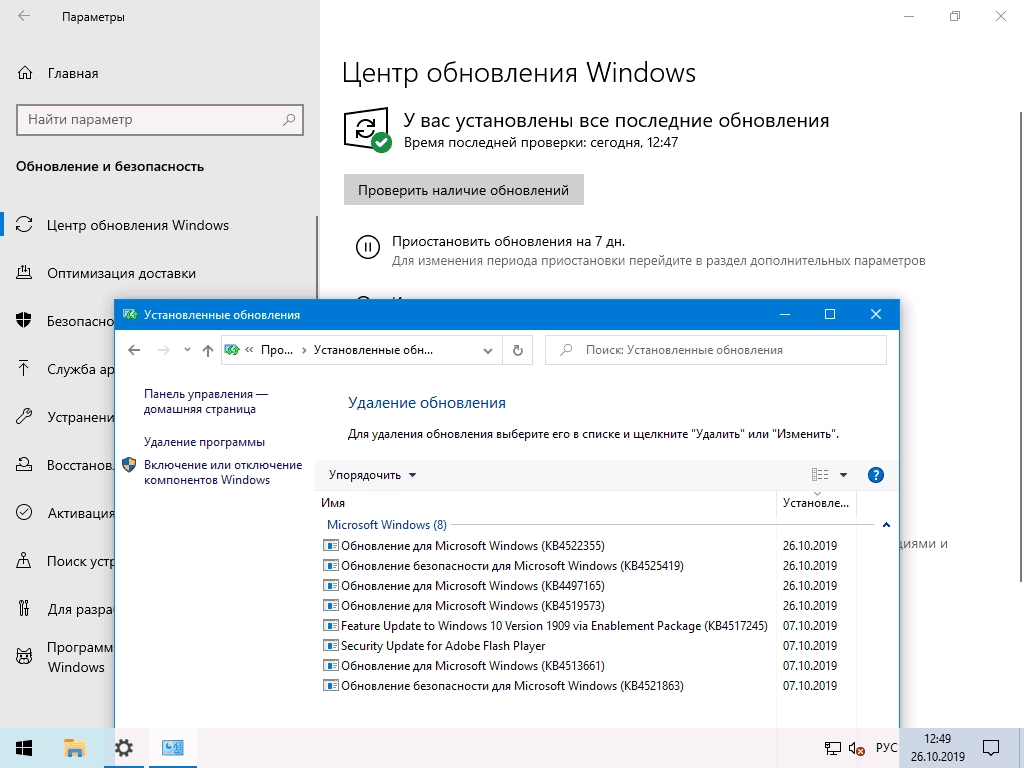Screen dimensions: 1024x768
Task: Go up one folder level arrow
Action: tap(208, 350)
